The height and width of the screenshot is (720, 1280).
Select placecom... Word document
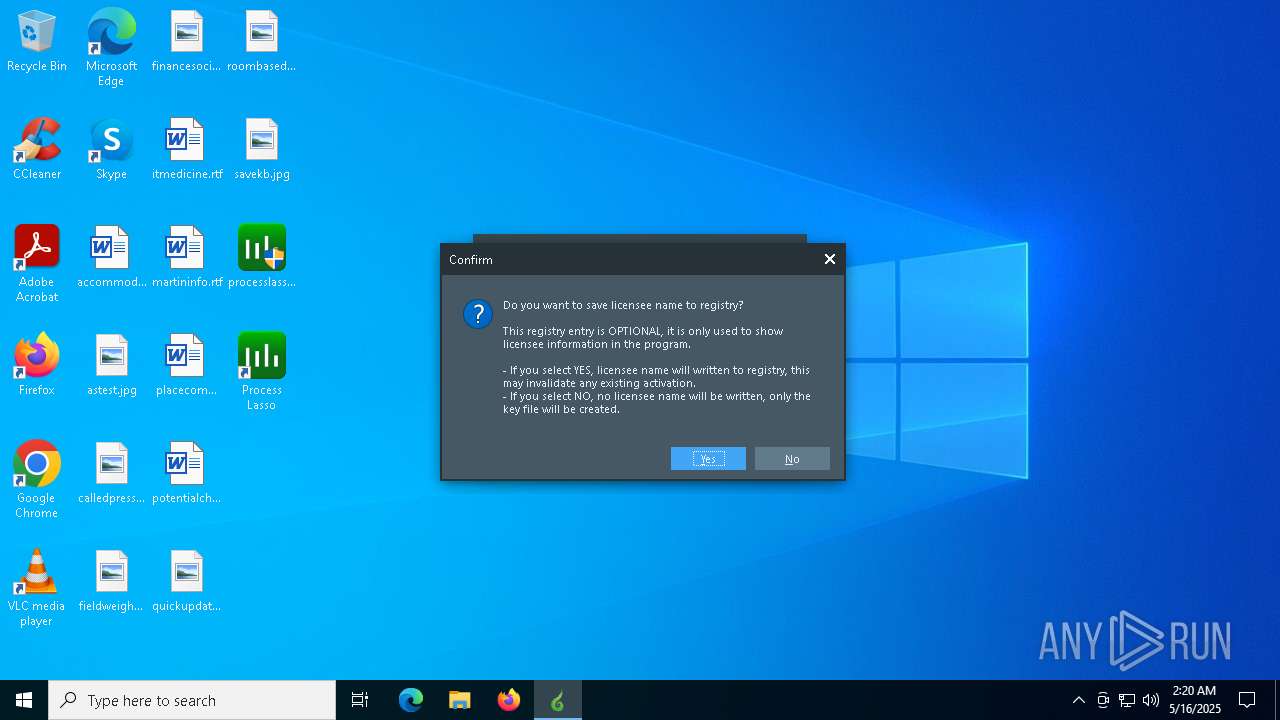pyautogui.click(x=186, y=366)
